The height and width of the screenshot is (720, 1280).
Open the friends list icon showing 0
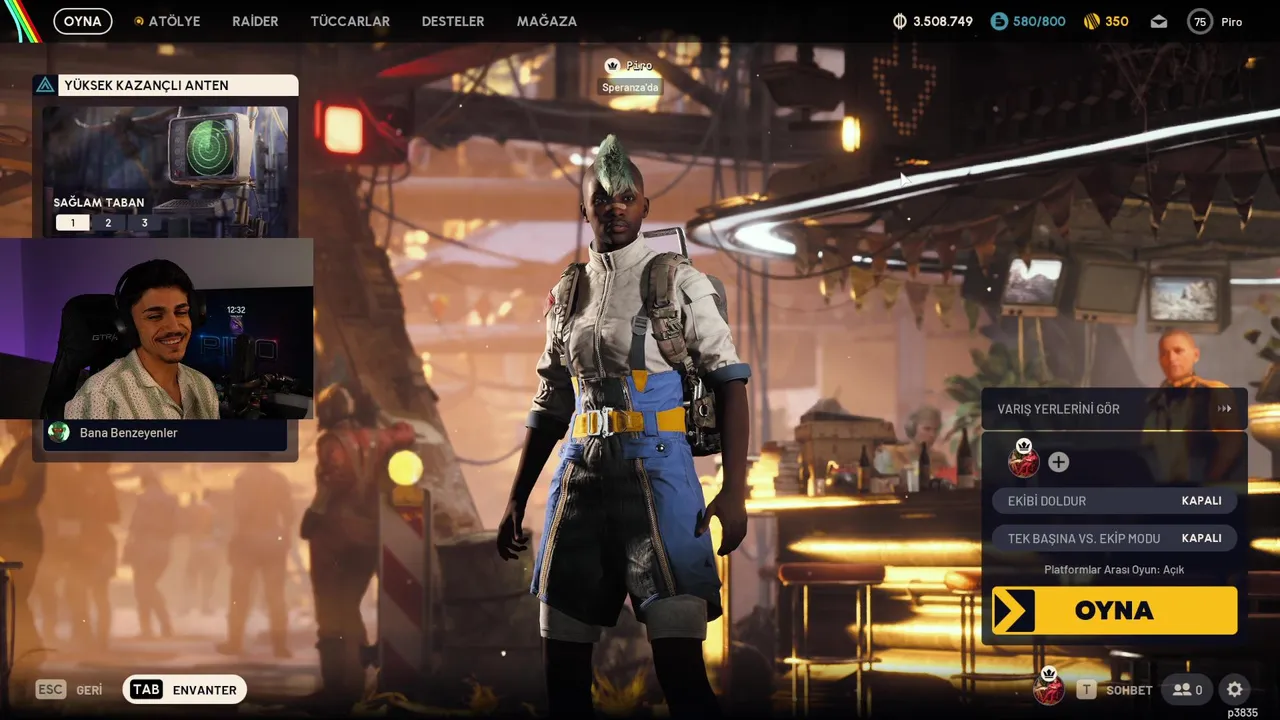click(x=1187, y=690)
